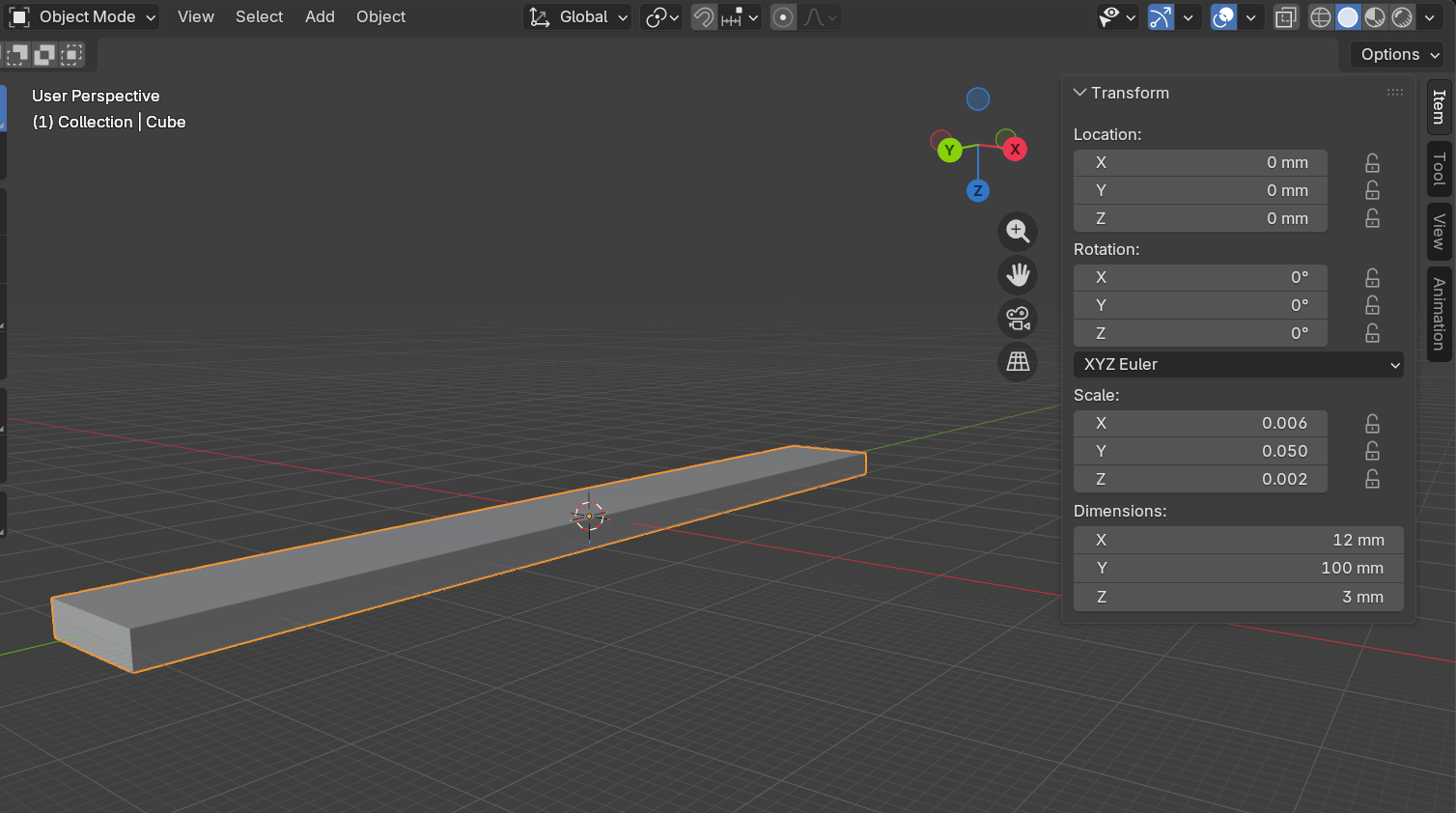Open the Options popover button

(x=1397, y=55)
